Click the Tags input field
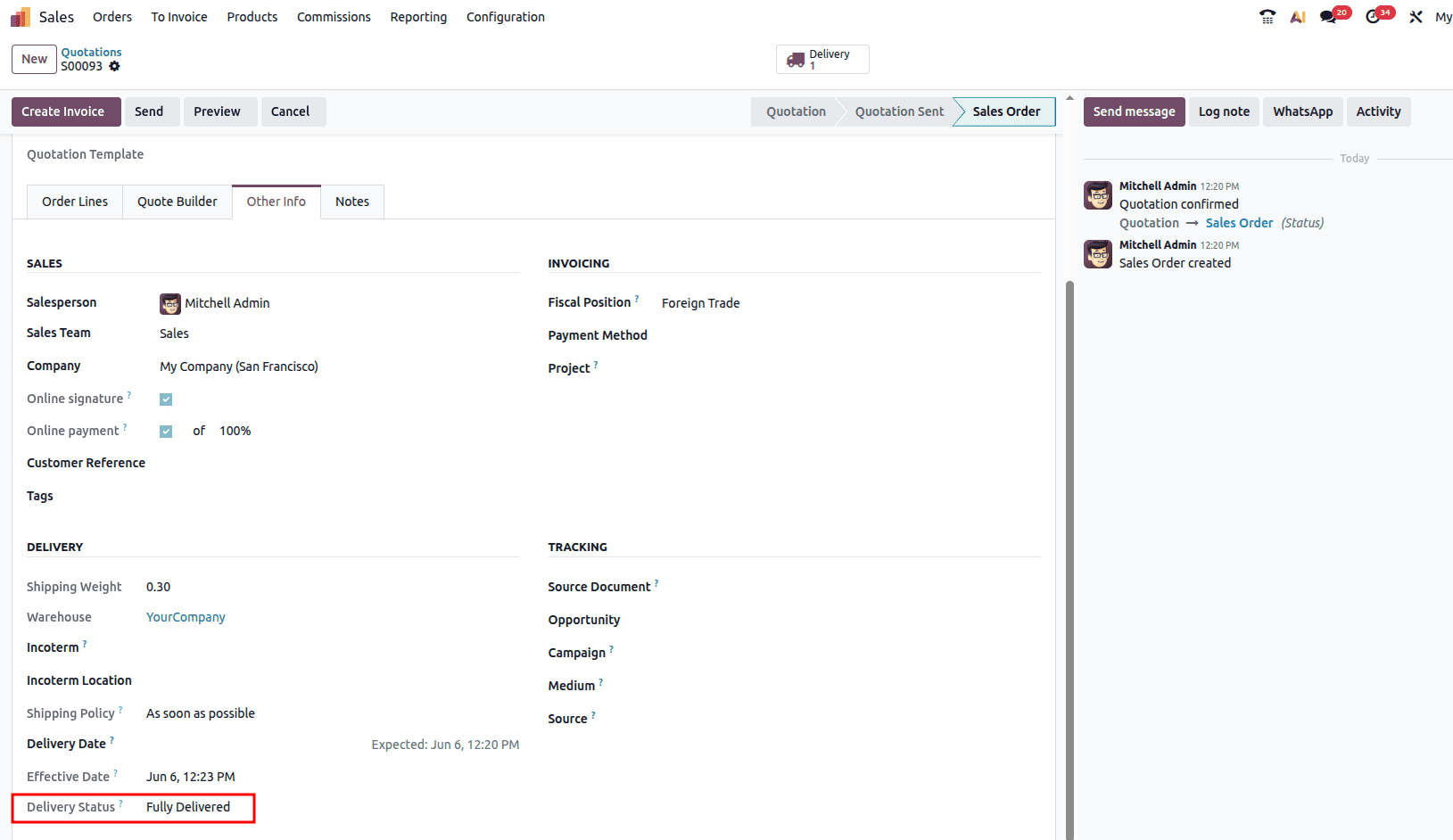Image resolution: width=1453 pixels, height=840 pixels. click(x=339, y=496)
